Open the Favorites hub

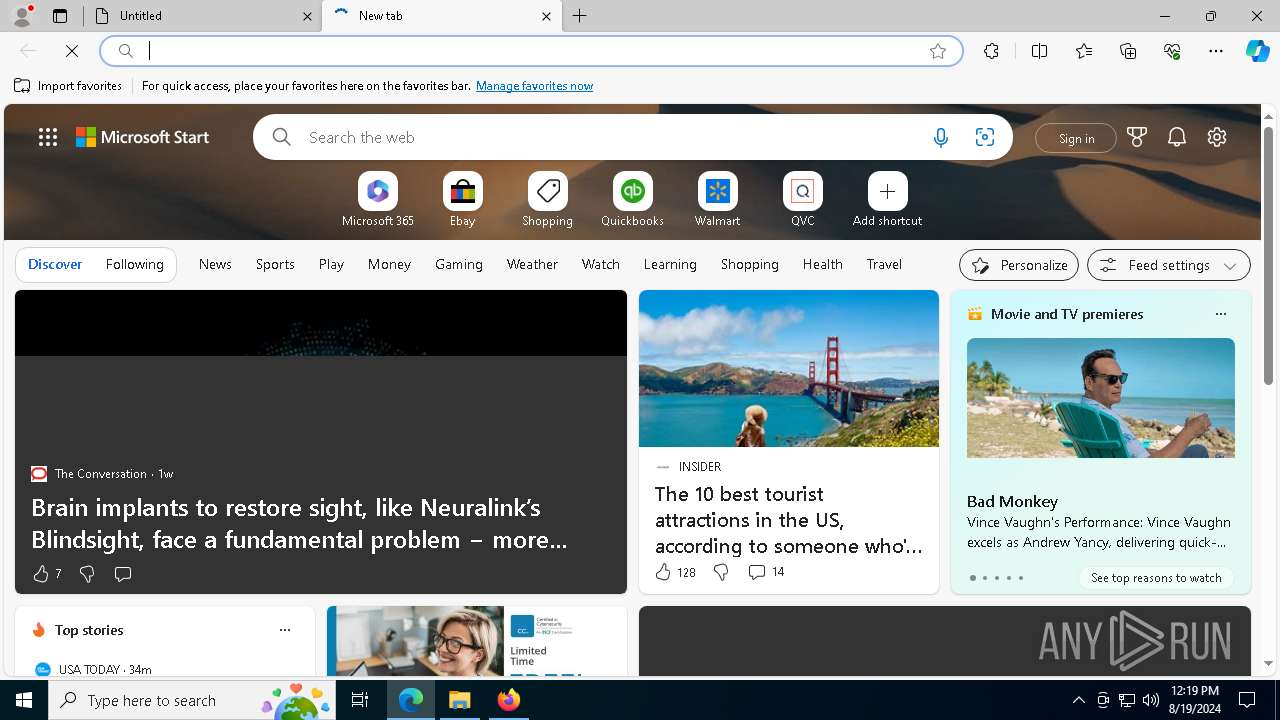click(x=1084, y=51)
